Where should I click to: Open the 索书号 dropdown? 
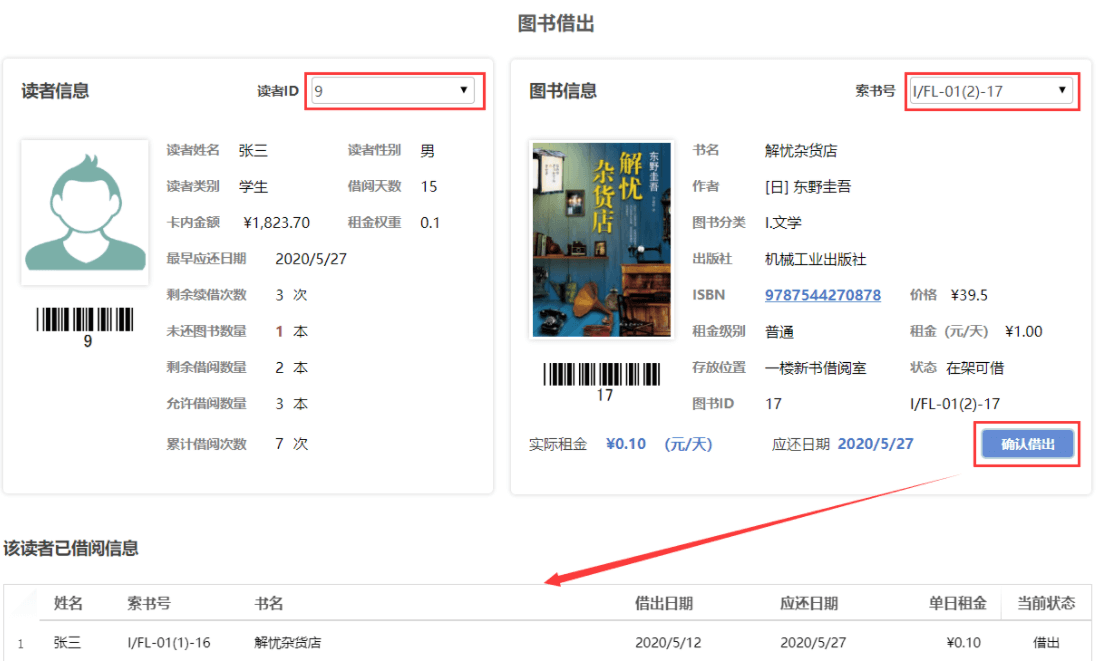pyautogui.click(x=991, y=91)
